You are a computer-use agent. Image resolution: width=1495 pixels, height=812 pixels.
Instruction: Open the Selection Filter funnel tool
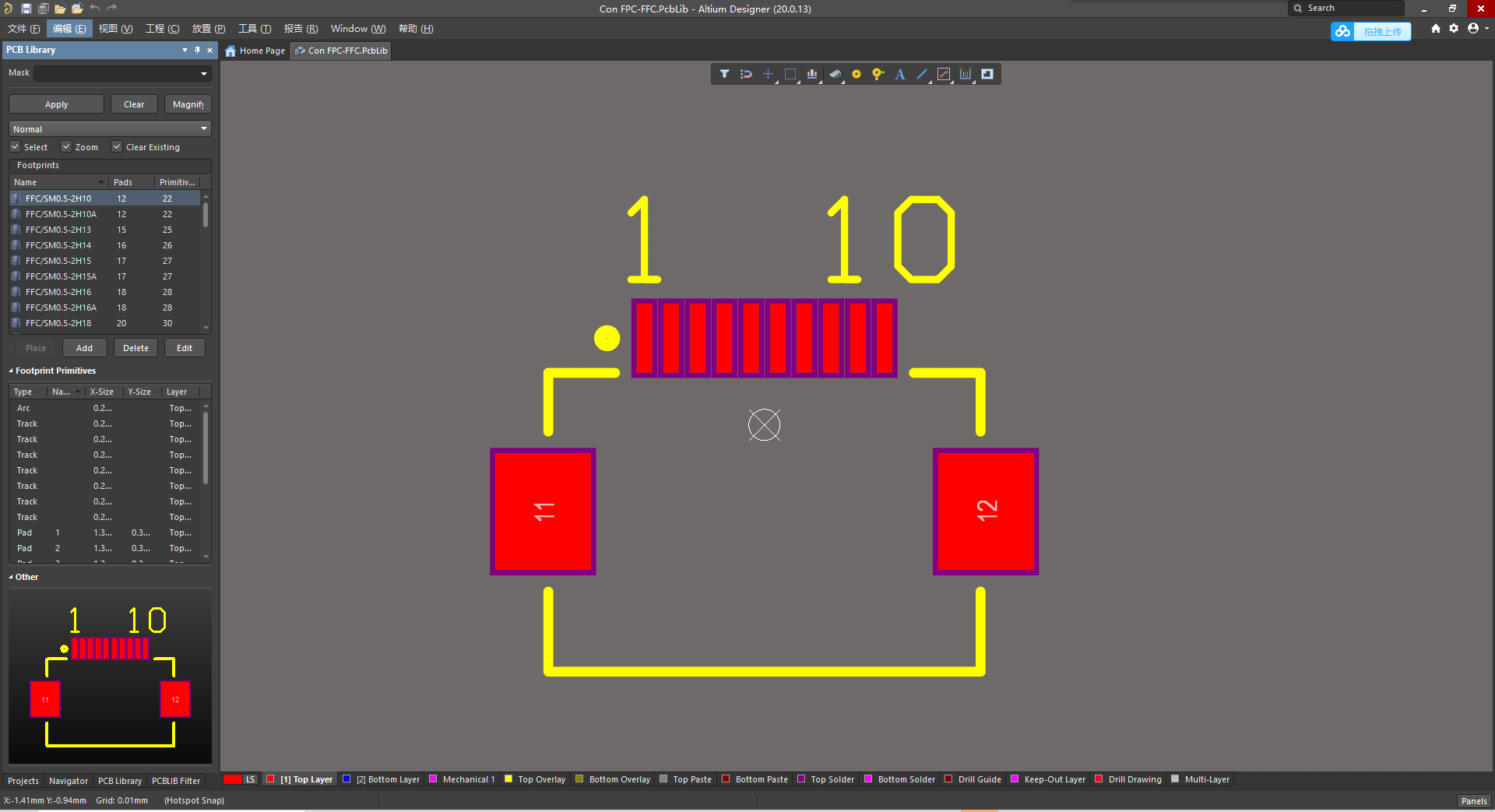pos(724,74)
